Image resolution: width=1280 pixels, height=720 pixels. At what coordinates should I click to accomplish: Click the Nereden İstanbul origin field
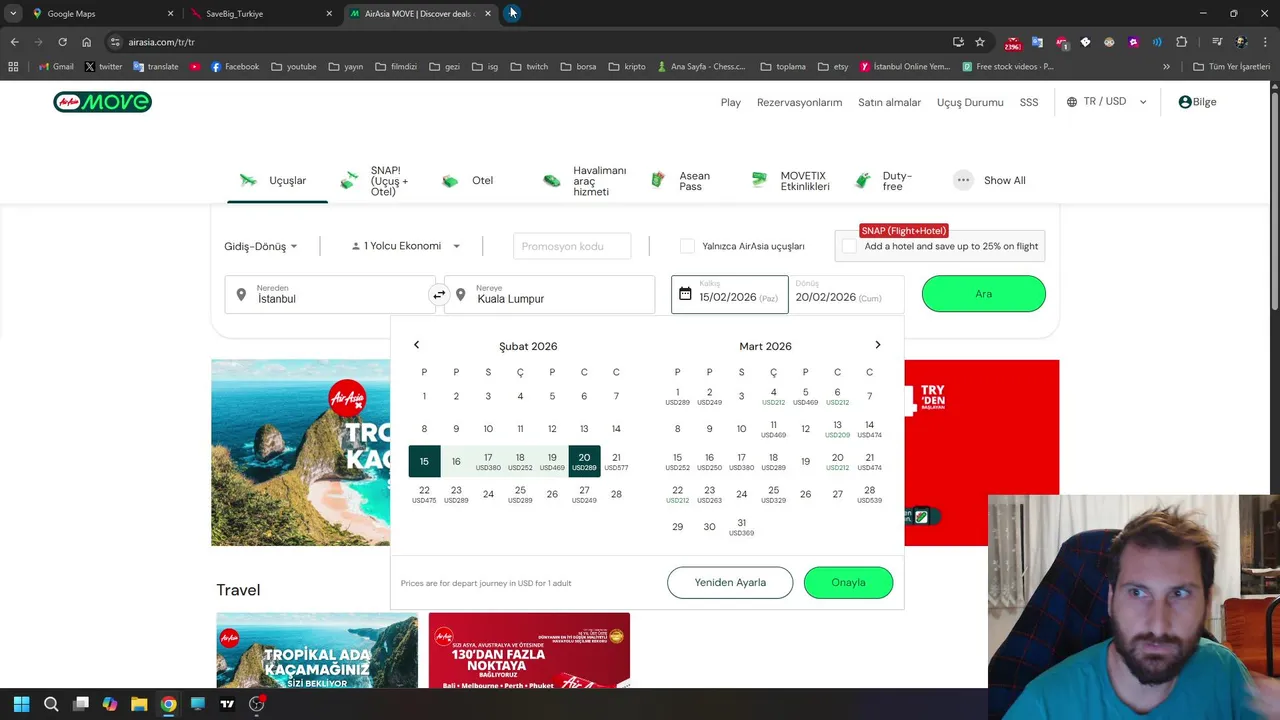pos(330,294)
